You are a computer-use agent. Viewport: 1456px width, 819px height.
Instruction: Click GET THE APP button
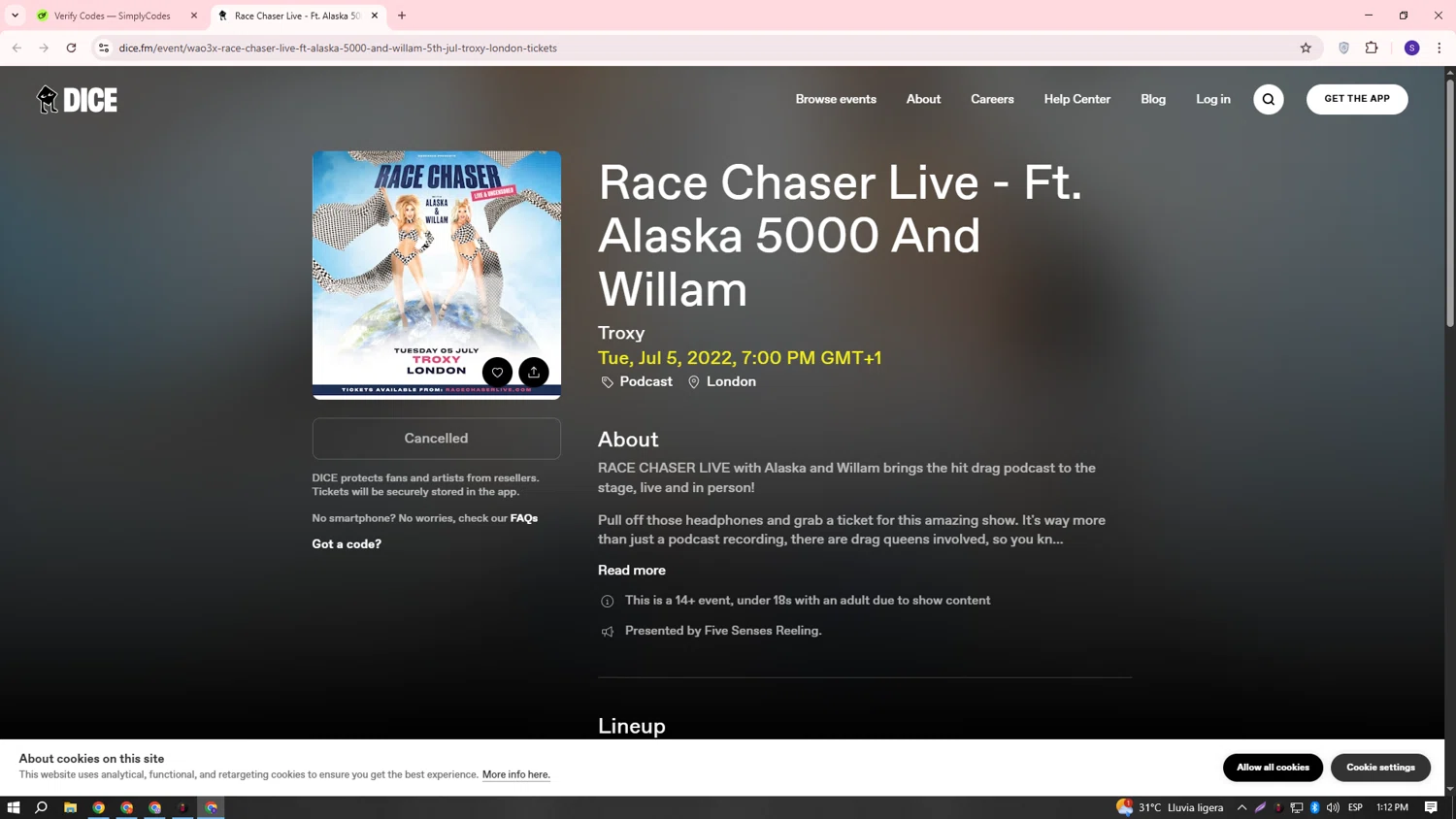coord(1357,99)
